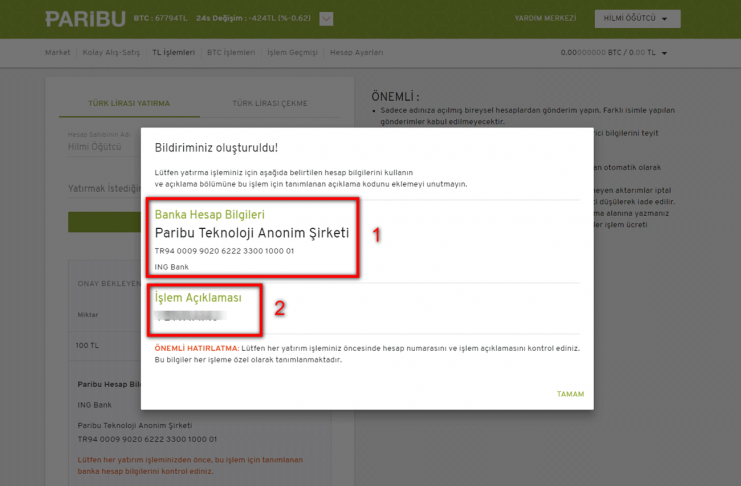Click TAMAM to close the dialog

point(570,394)
